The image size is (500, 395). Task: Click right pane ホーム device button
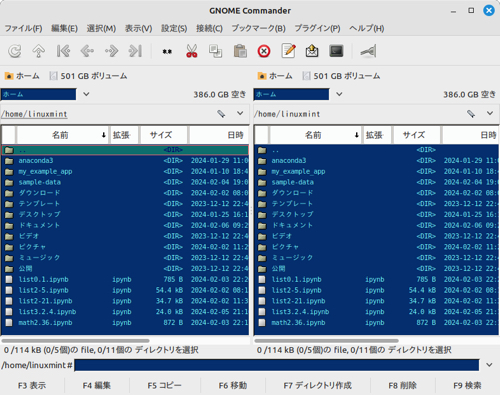[275, 76]
